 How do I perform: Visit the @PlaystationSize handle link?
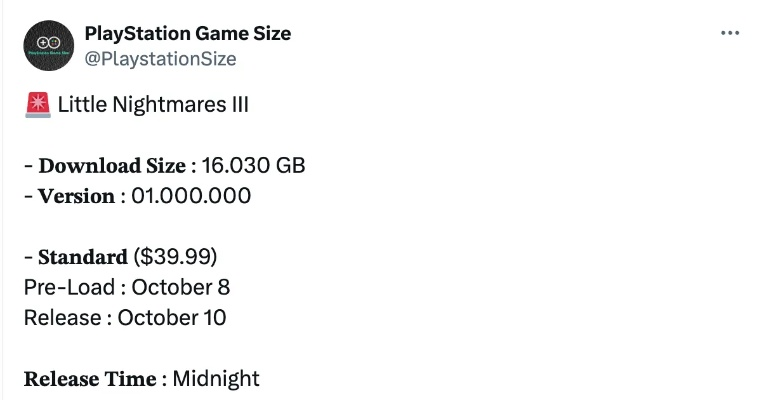(x=161, y=59)
